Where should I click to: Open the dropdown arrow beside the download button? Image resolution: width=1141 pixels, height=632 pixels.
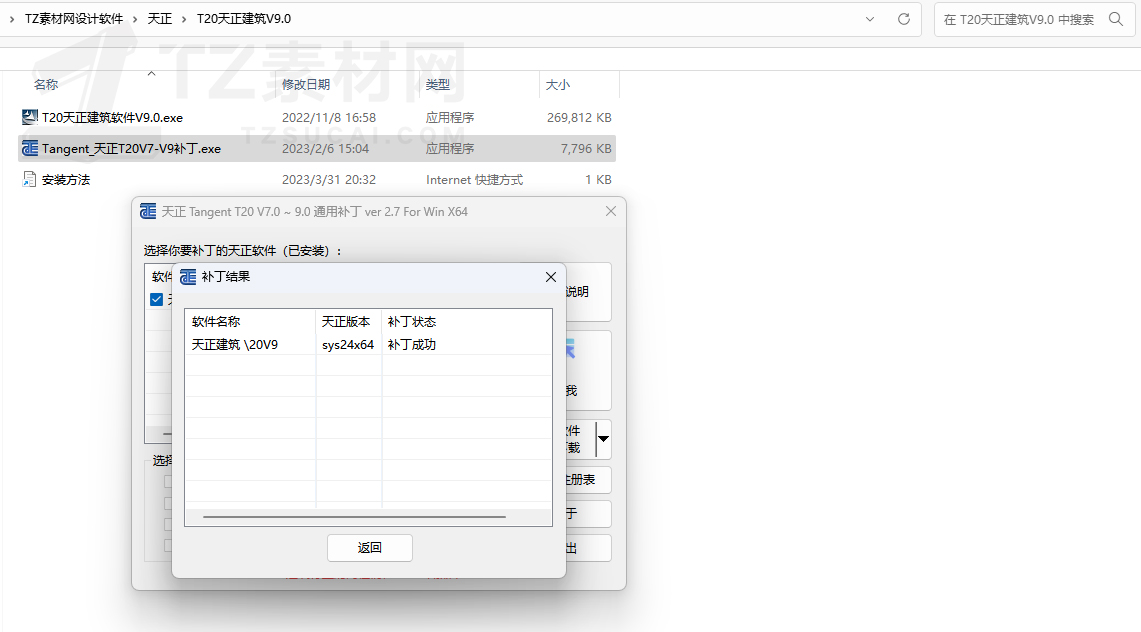(603, 439)
